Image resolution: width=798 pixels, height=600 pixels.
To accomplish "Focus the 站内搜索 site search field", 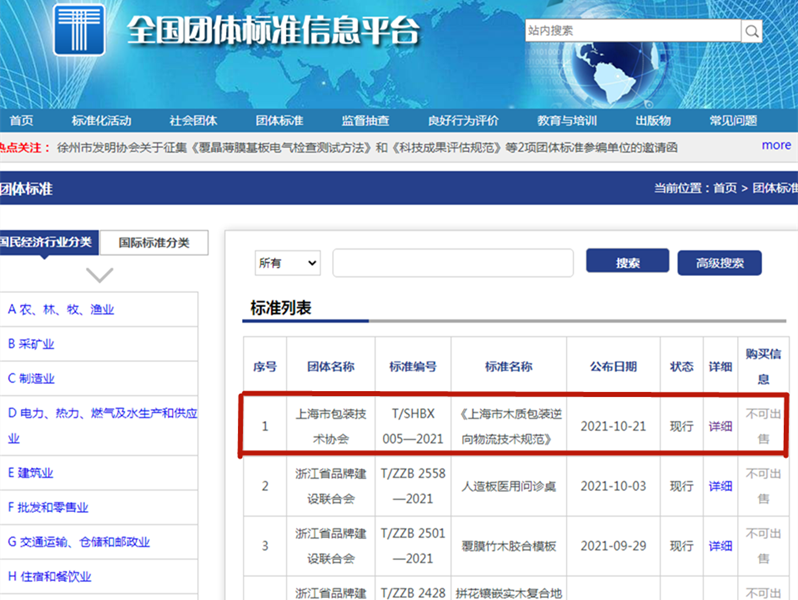I will tap(632, 31).
